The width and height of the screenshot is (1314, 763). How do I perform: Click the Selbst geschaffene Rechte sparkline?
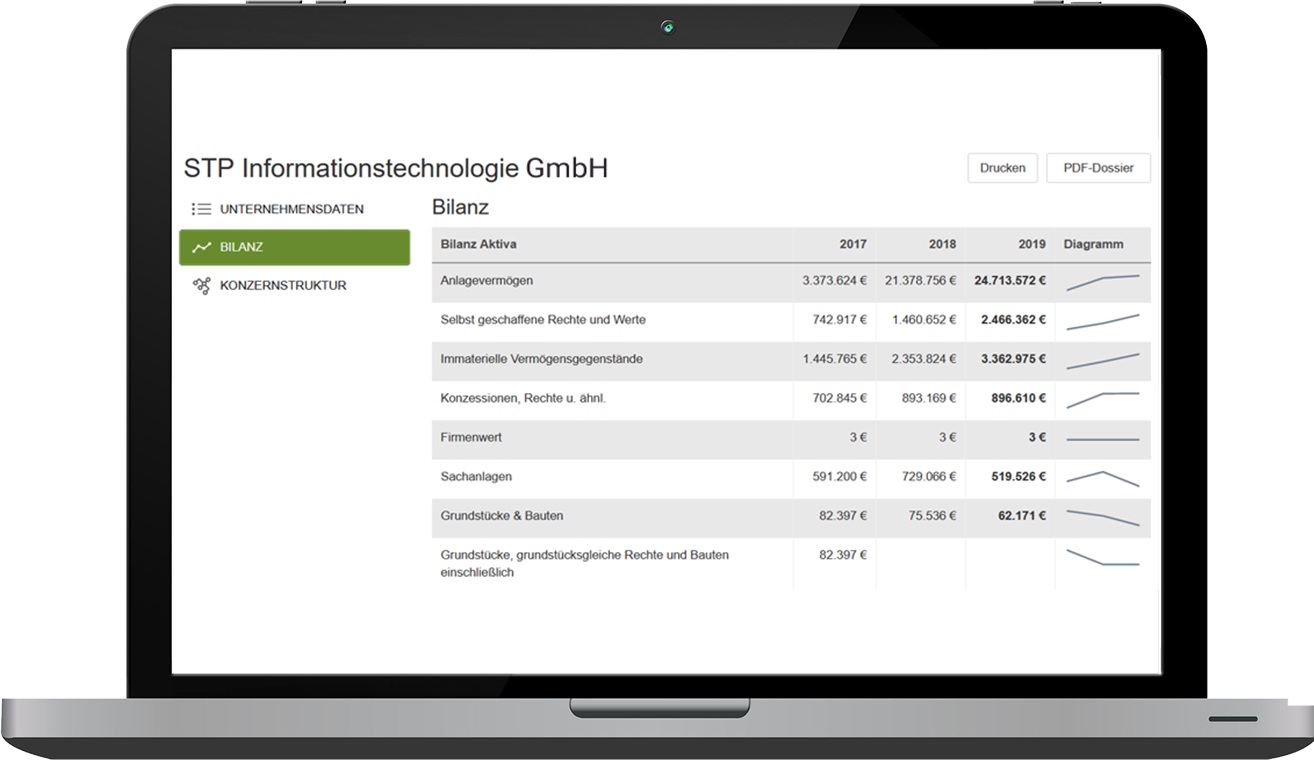pos(1103,321)
